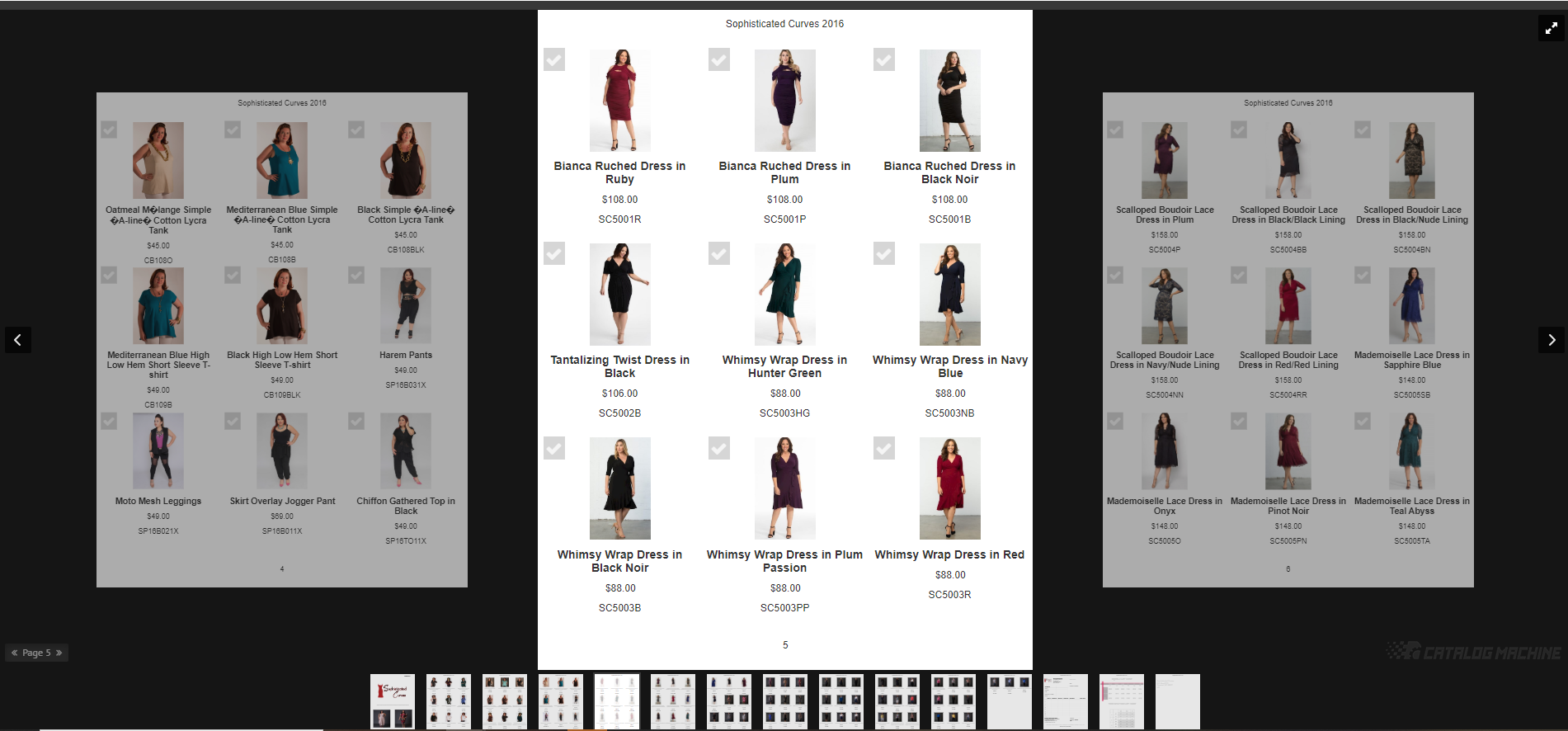Select Mademoiselle Lace Dress in Teal Abyss photo

1412,451
